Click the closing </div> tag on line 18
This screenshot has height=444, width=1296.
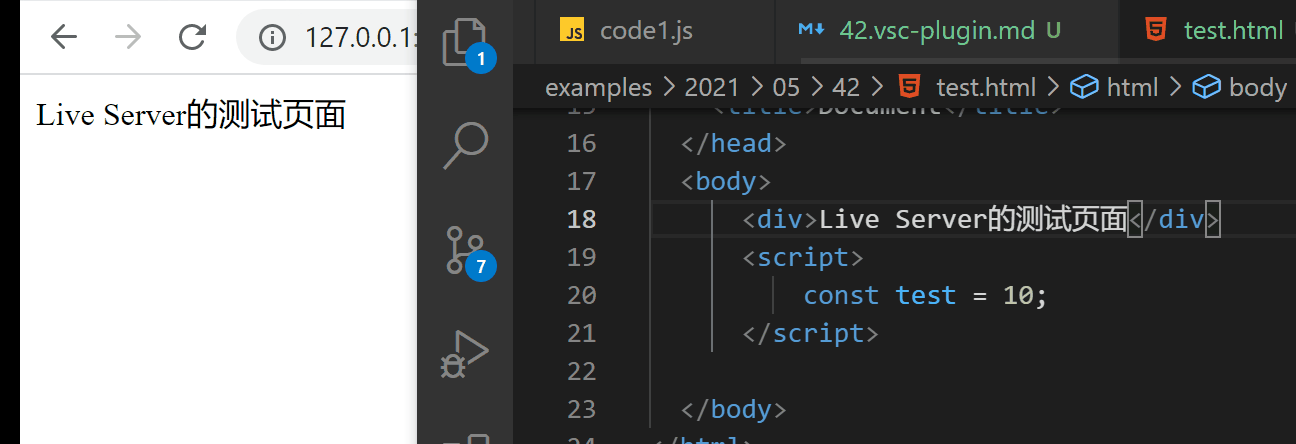[x=1174, y=220]
